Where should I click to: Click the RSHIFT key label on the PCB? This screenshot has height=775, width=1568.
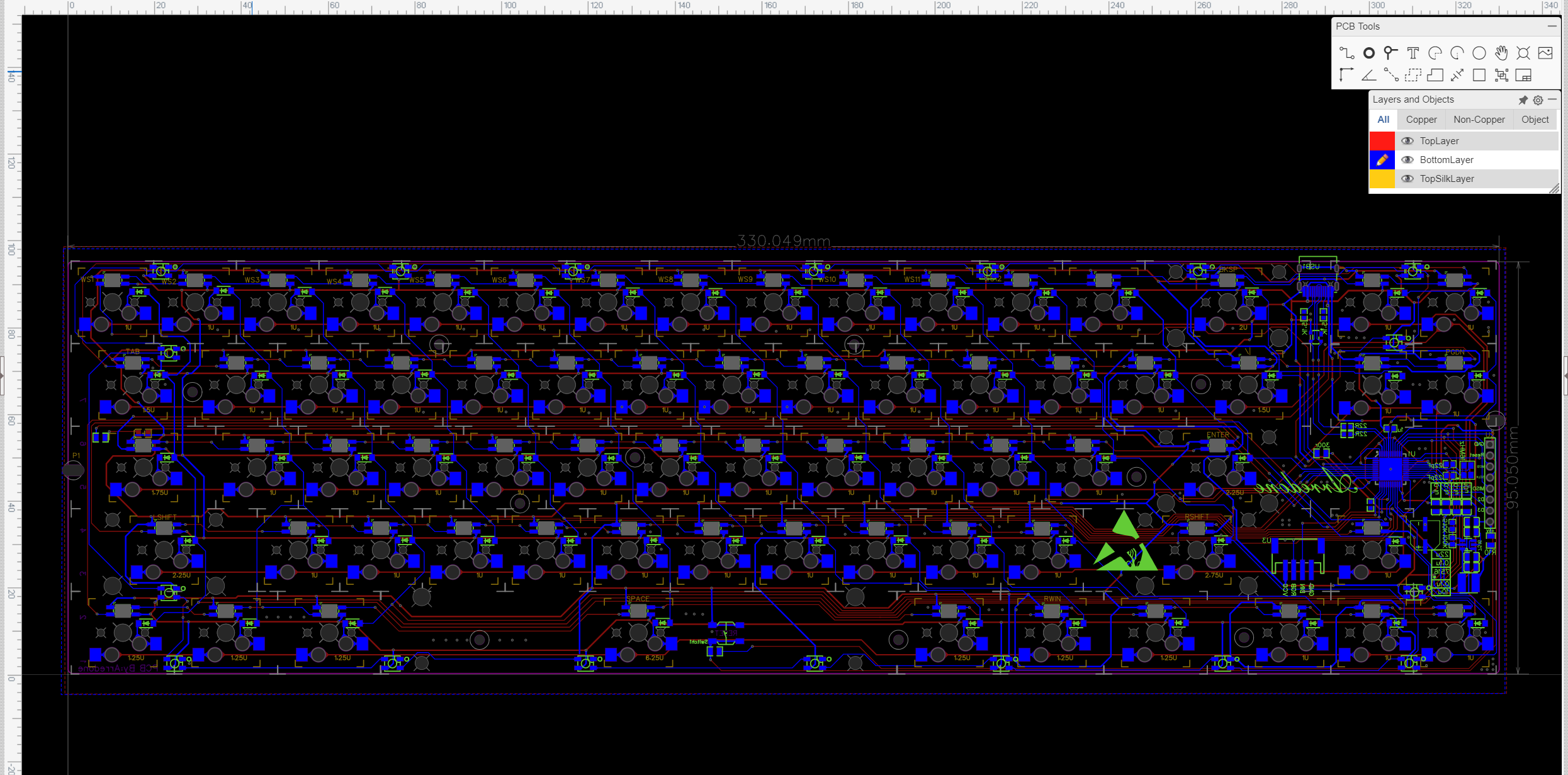coord(1197,517)
